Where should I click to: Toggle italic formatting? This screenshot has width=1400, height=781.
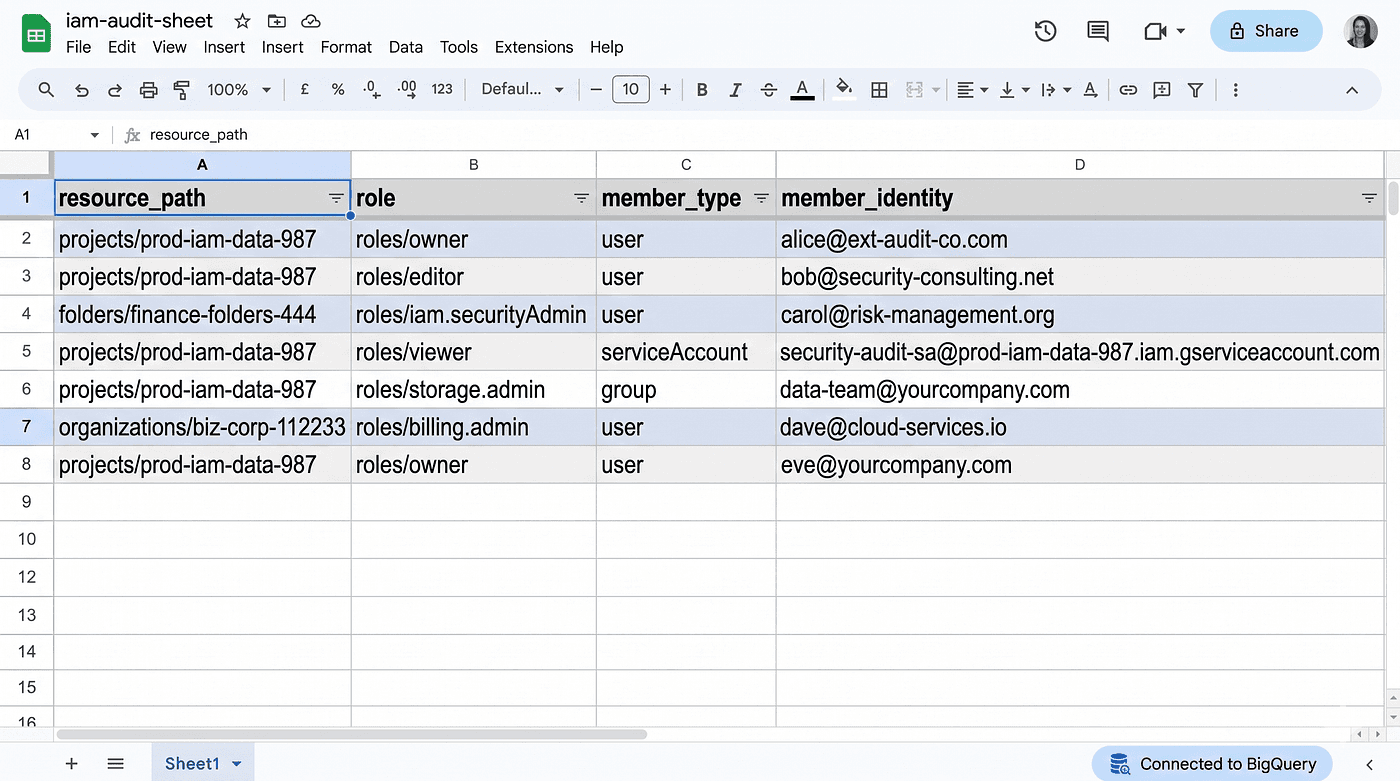click(735, 90)
